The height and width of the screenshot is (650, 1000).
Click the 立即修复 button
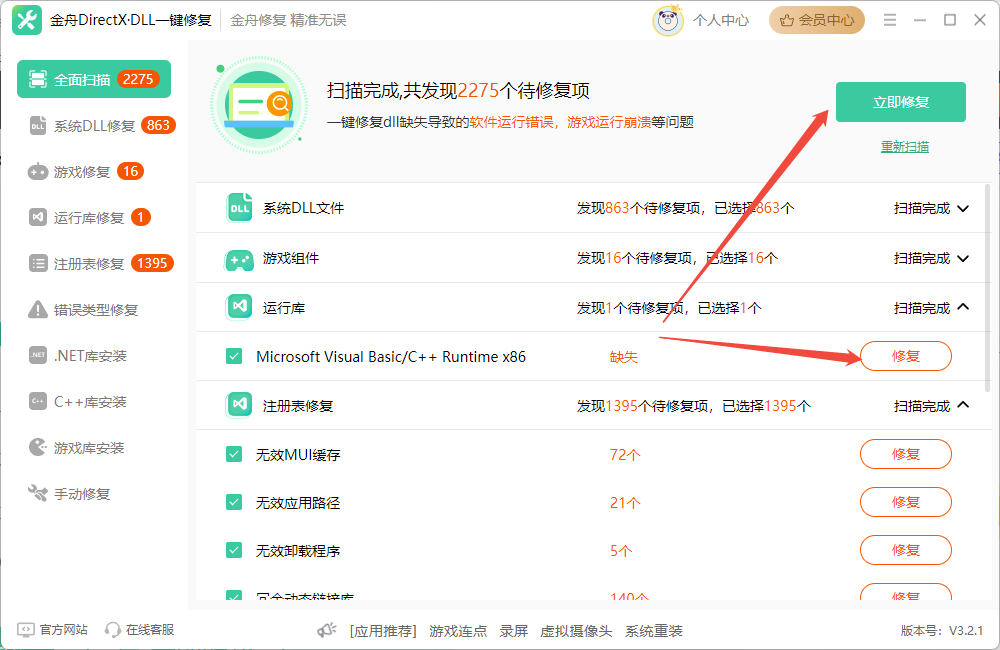tap(901, 102)
